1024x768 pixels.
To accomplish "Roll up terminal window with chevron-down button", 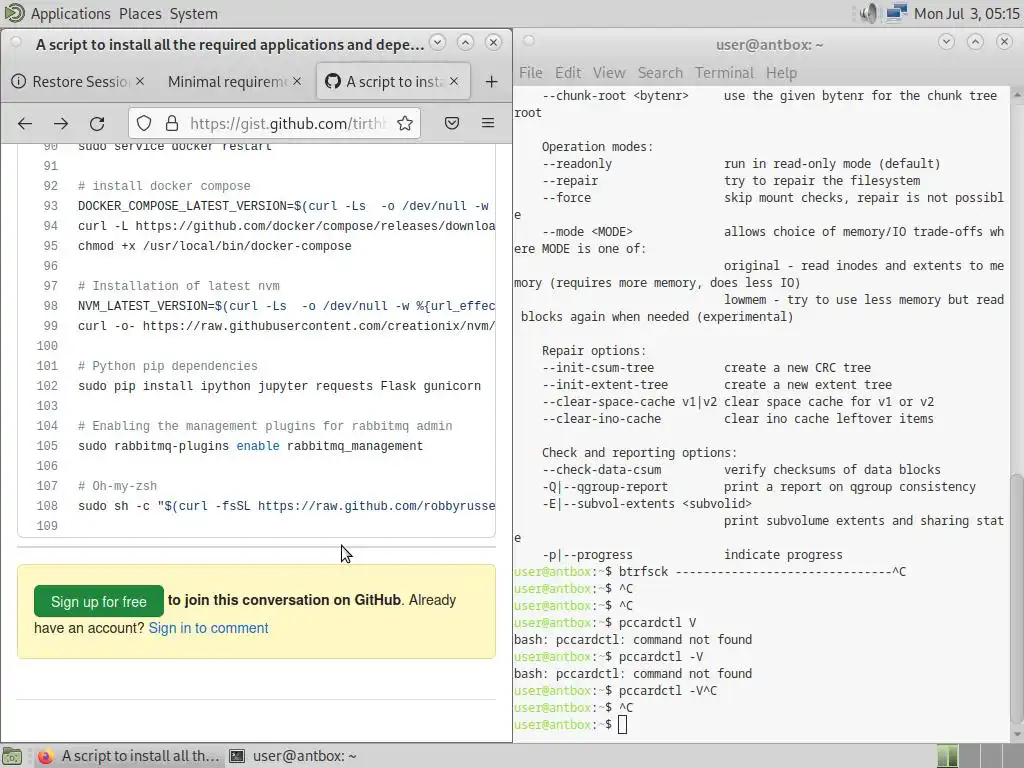I will [946, 42].
